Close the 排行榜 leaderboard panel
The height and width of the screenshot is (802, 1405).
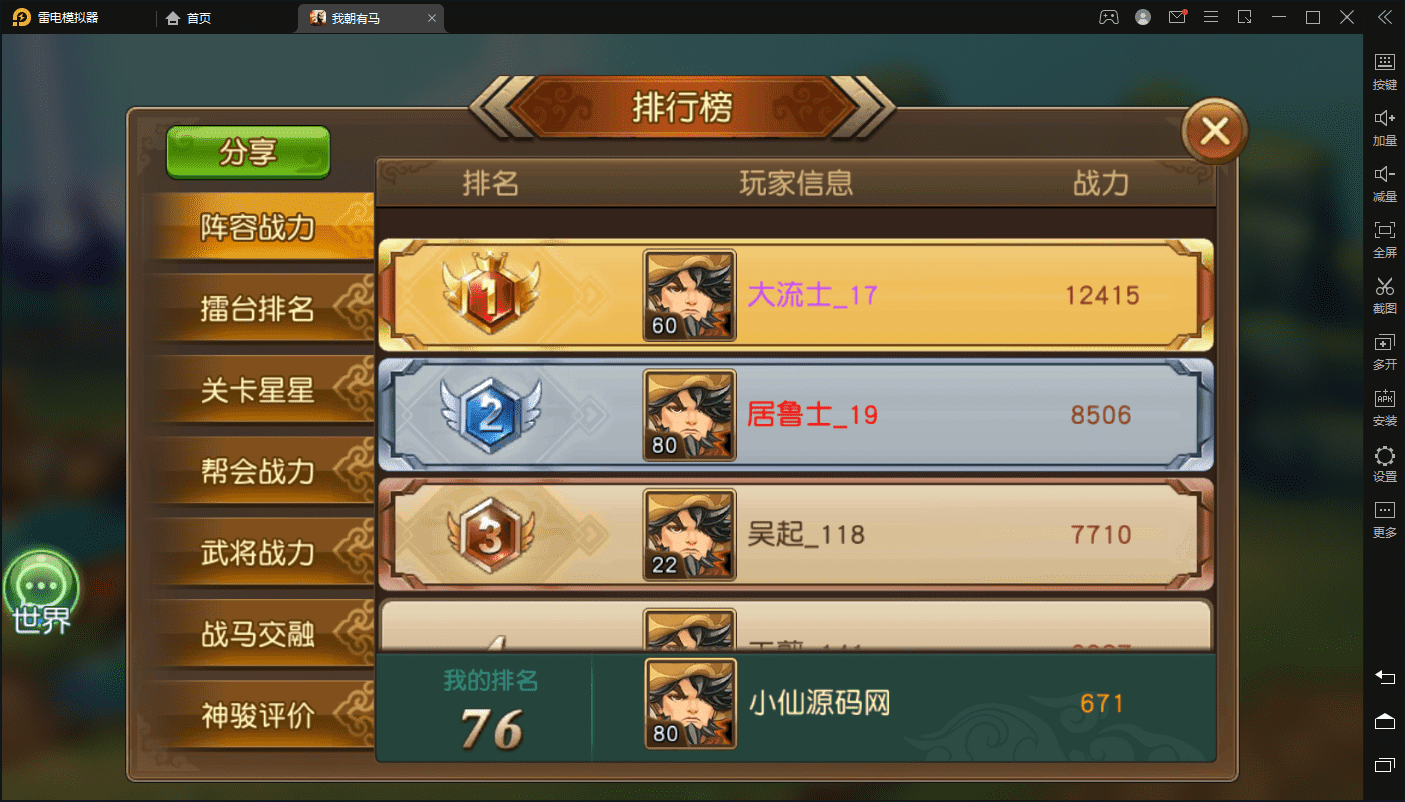pos(1214,131)
